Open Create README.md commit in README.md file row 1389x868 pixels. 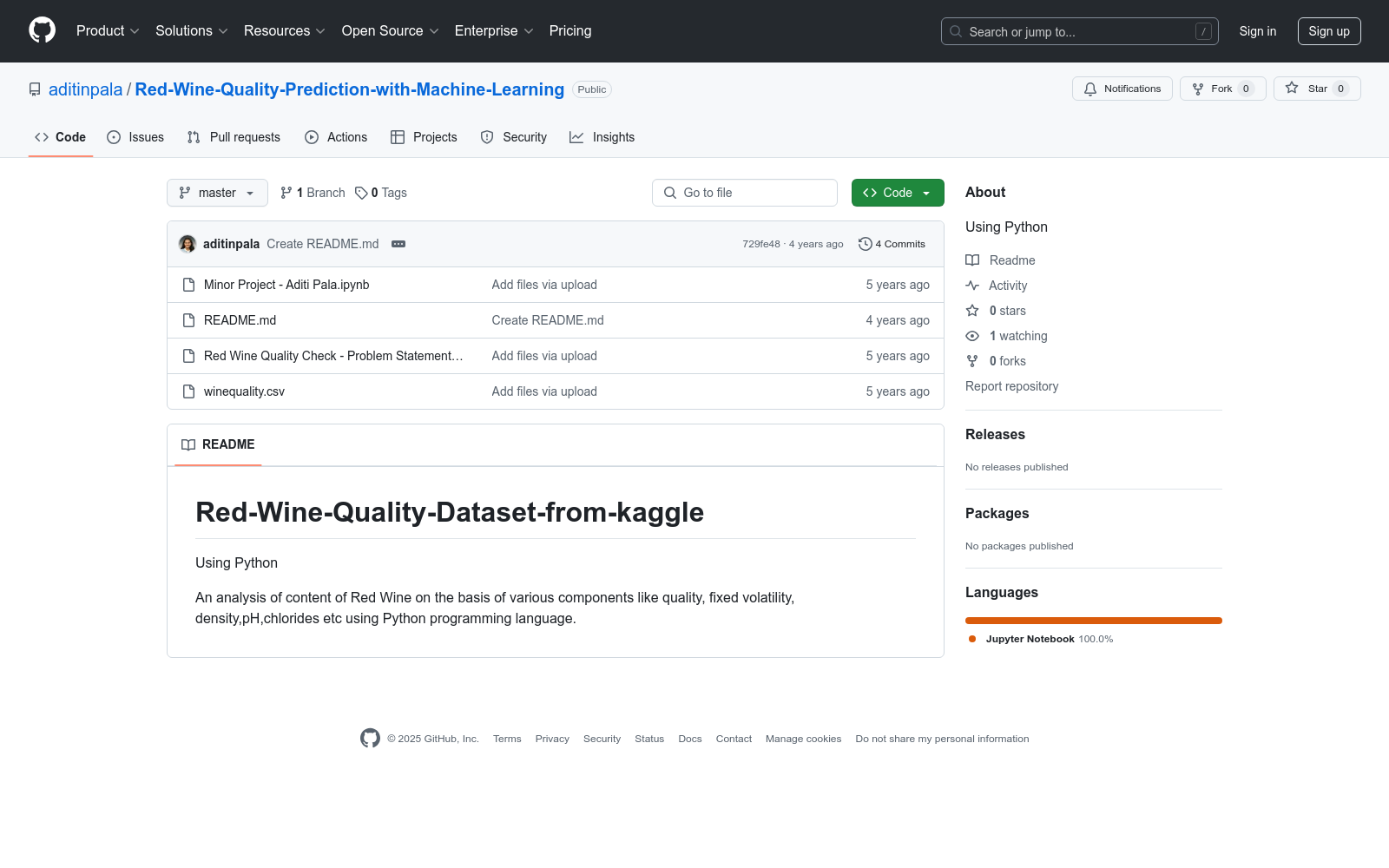548,320
